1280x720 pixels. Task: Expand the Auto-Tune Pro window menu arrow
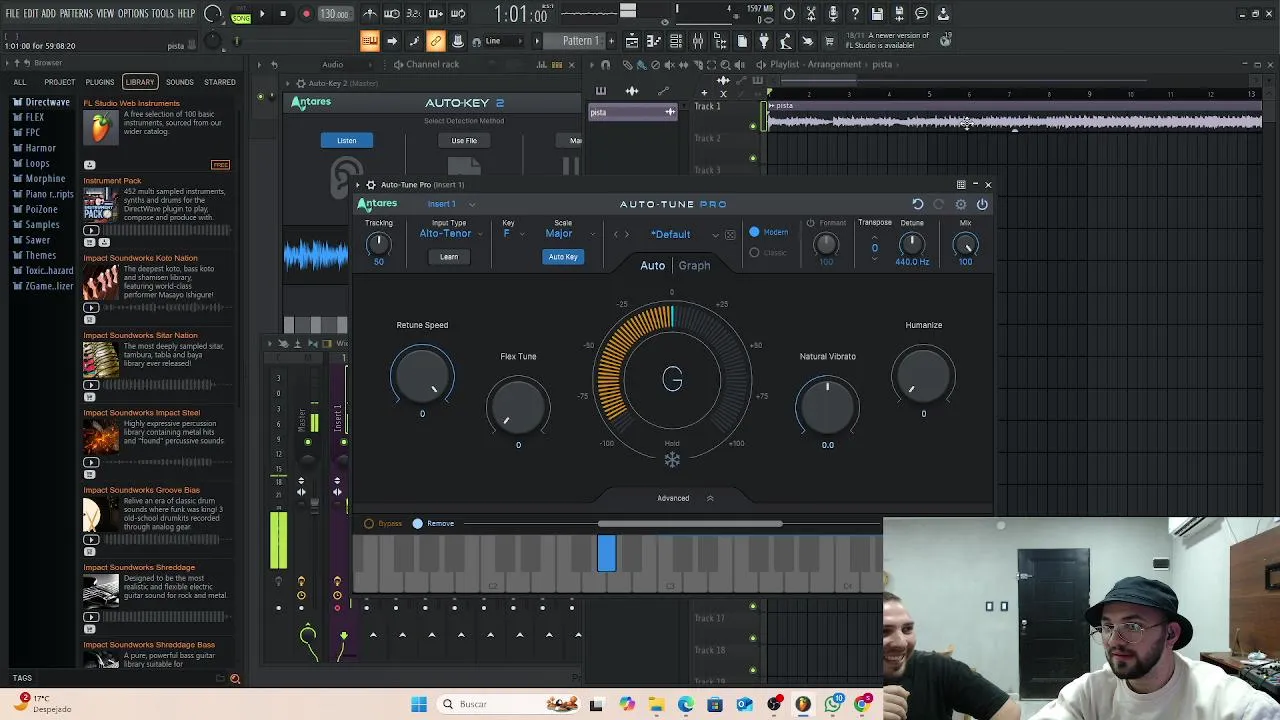point(359,185)
